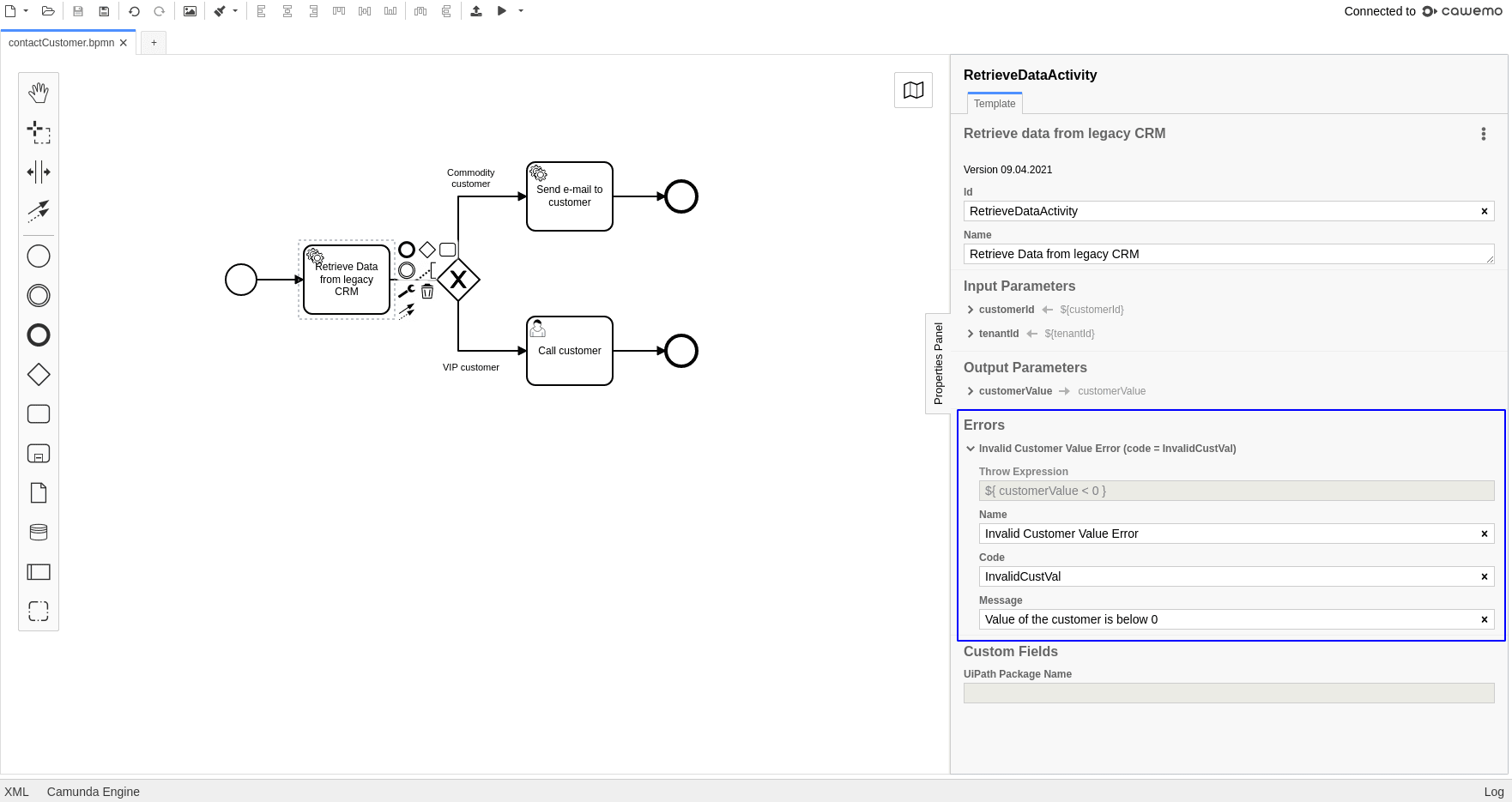
Task: Open the three-dot template options menu
Action: pos(1483,134)
